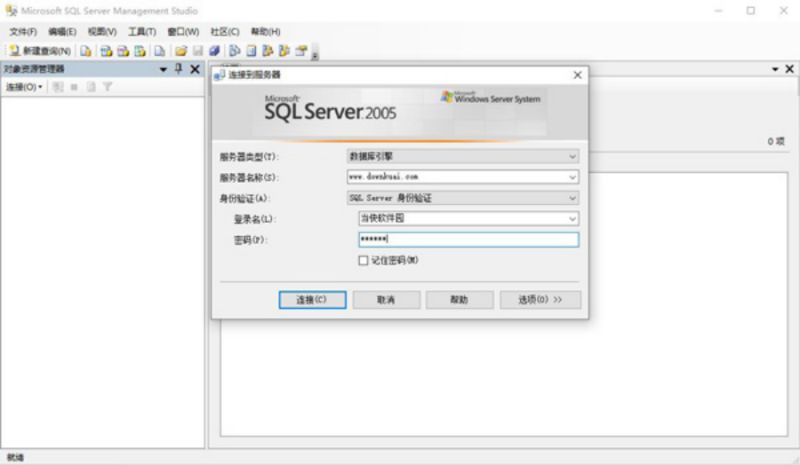Screen dimensions: 800x465
Task: Open the Object Explorer panel position dropdown arrow
Action: 163,69
